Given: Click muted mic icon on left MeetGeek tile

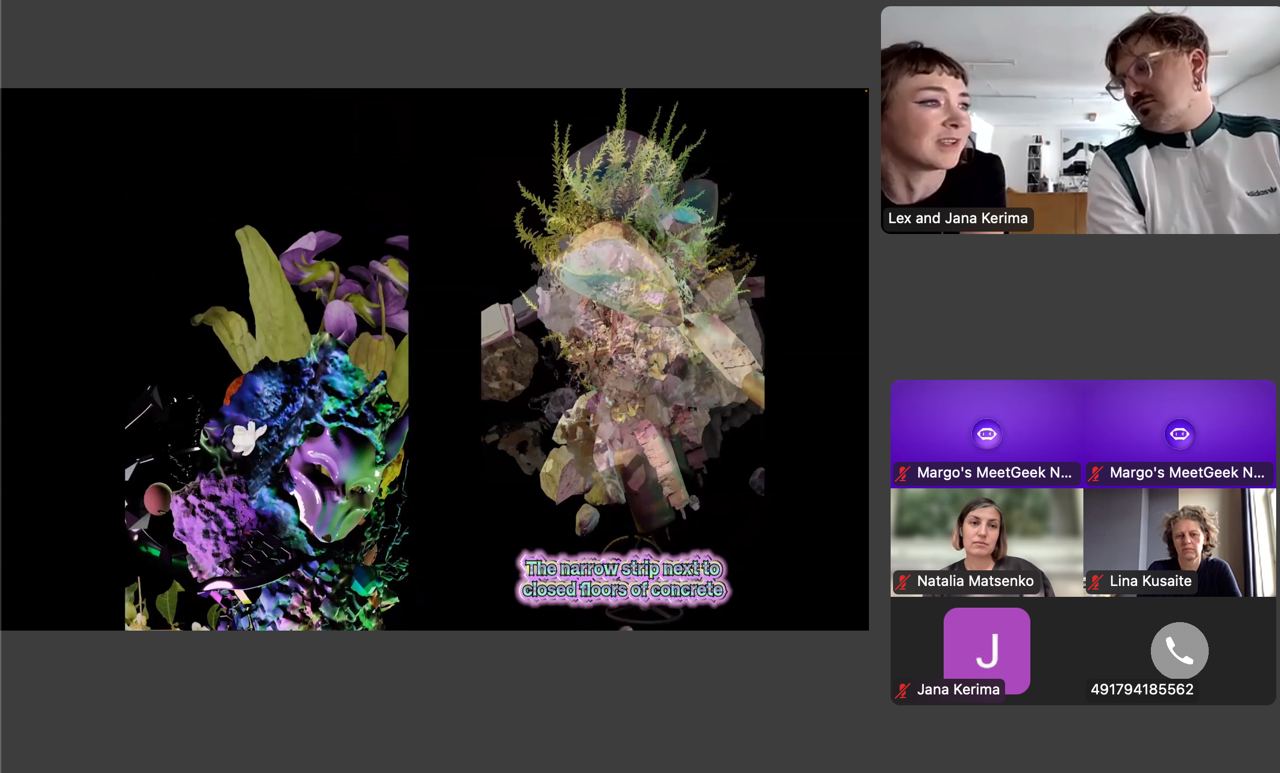Looking at the screenshot, I should click(904, 473).
